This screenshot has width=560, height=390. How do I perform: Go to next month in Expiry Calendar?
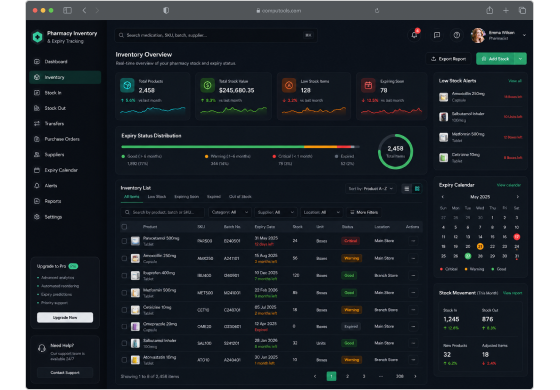click(518, 197)
